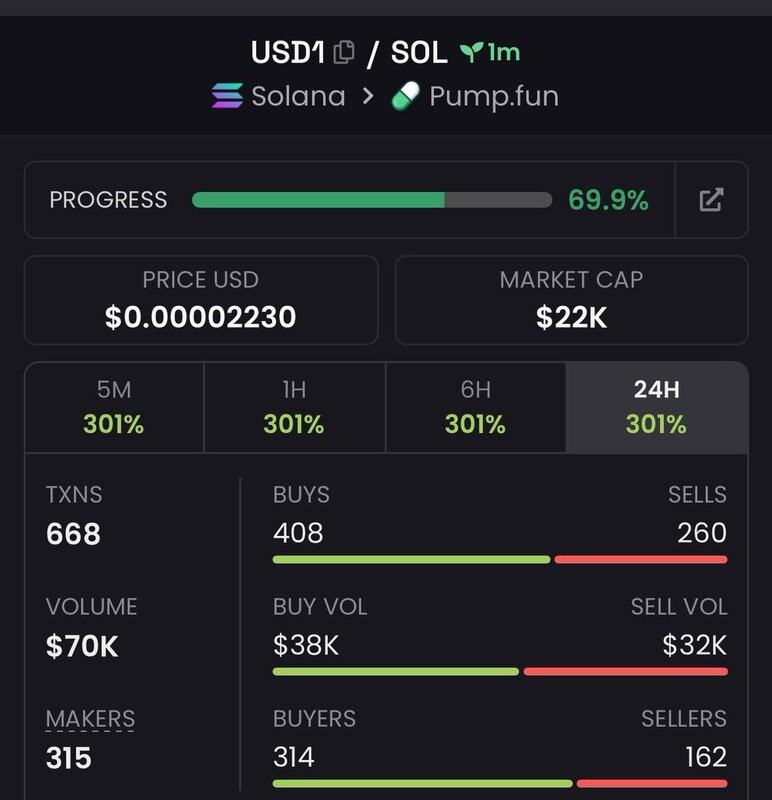The image size is (772, 800).
Task: Click the 69.9% progress percentage
Action: pos(608,200)
